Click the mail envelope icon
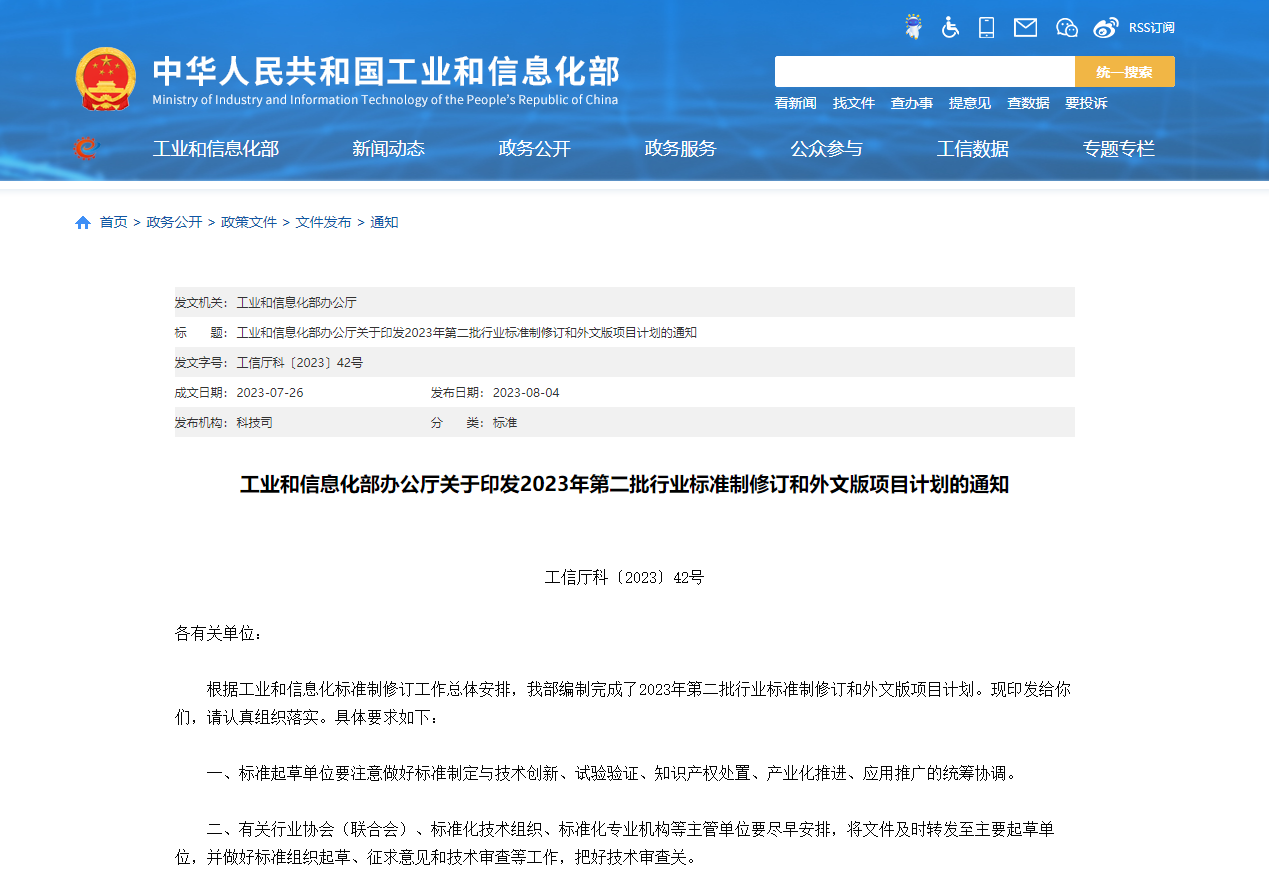Screen dimensions: 1269x890 [x=1025, y=27]
